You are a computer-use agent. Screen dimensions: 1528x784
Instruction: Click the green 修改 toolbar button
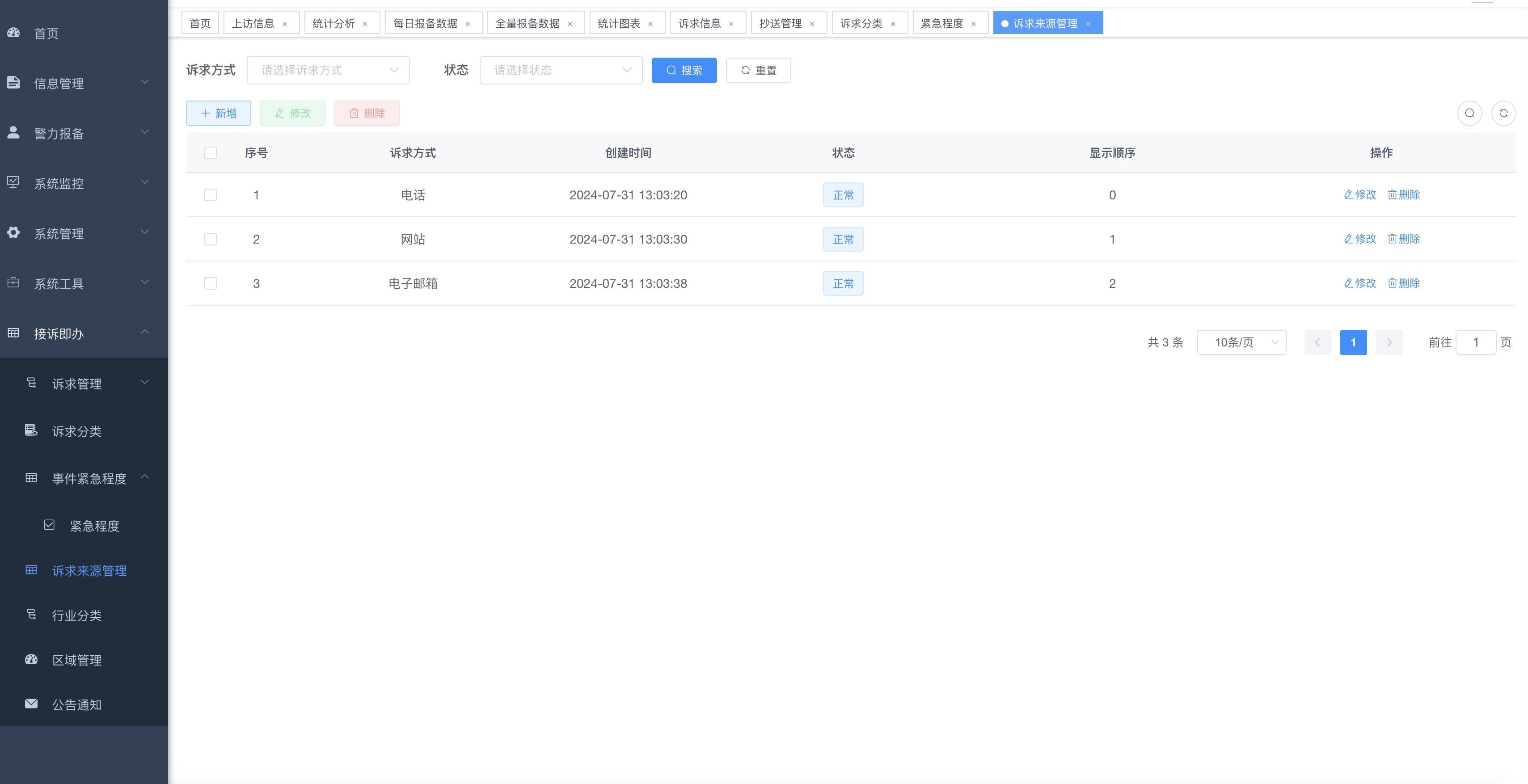tap(292, 113)
